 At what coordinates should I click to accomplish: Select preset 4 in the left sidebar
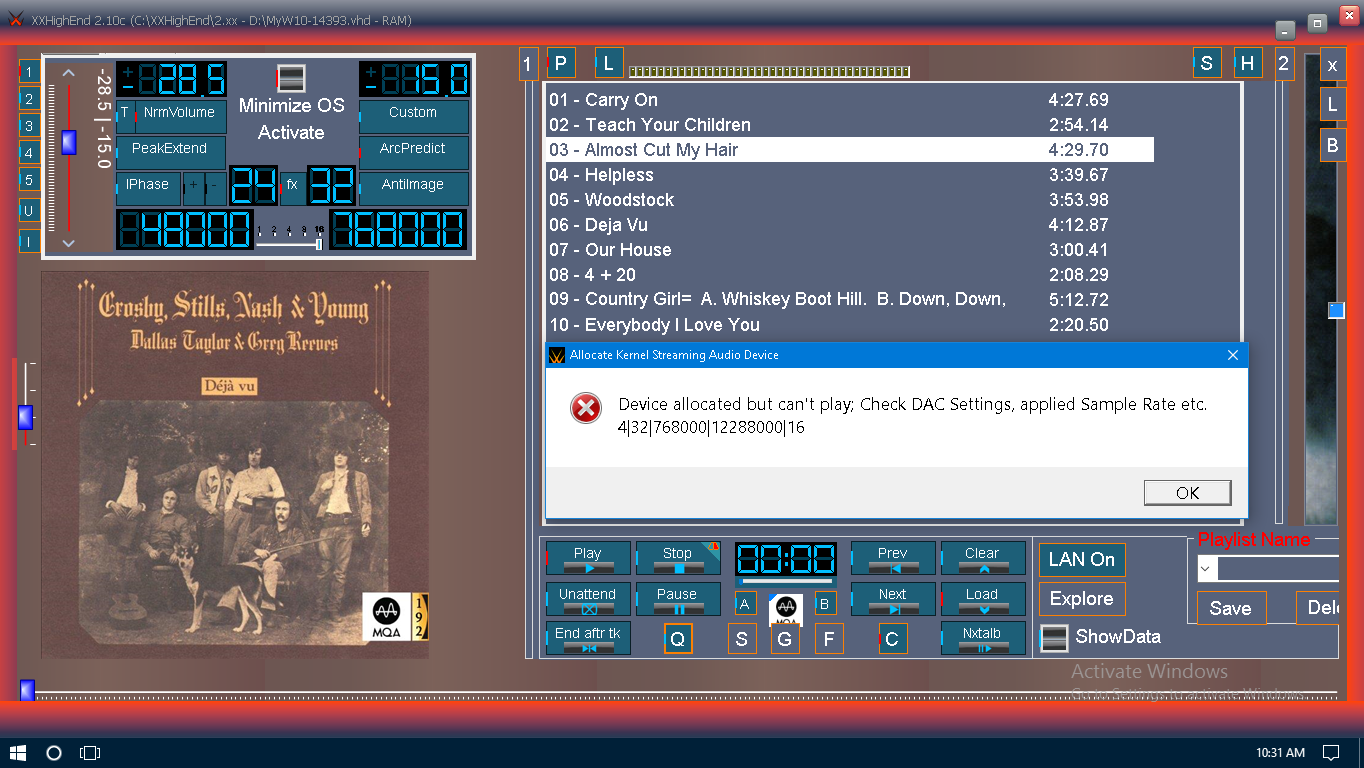[x=30, y=153]
